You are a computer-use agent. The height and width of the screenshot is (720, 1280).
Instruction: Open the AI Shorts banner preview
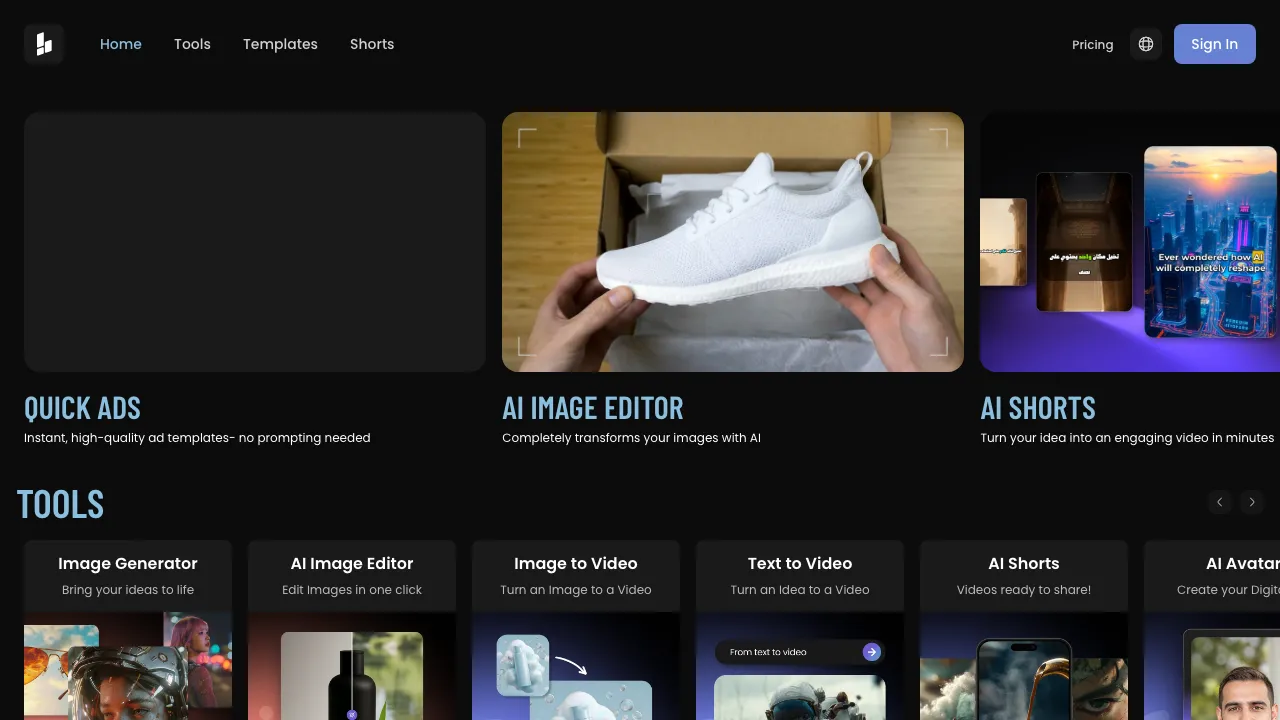click(x=1130, y=242)
